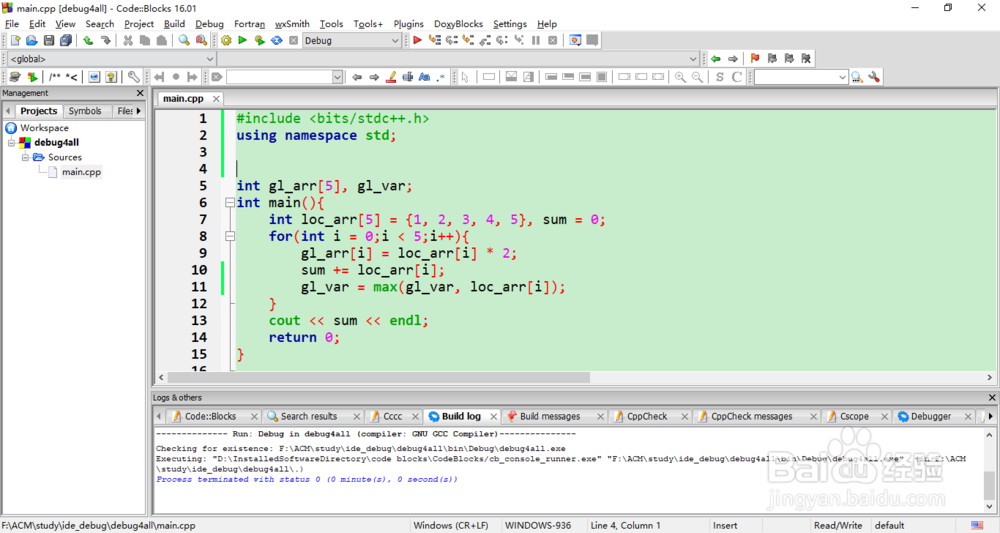The image size is (1000, 533).
Task: Clear all bookmarks with crossed flag icon
Action: coord(806,59)
